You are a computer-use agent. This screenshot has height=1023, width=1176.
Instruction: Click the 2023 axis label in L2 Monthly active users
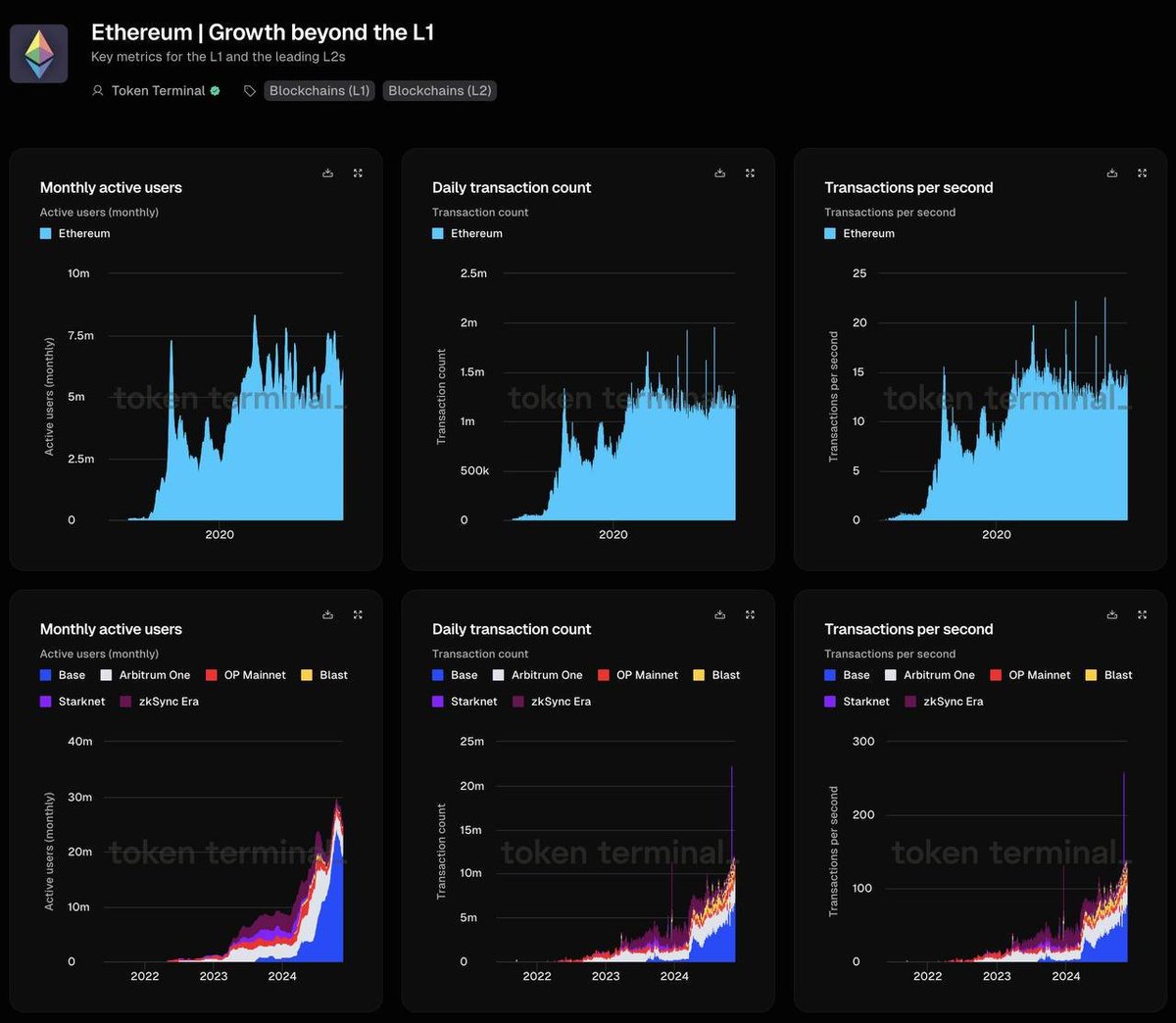(x=214, y=976)
